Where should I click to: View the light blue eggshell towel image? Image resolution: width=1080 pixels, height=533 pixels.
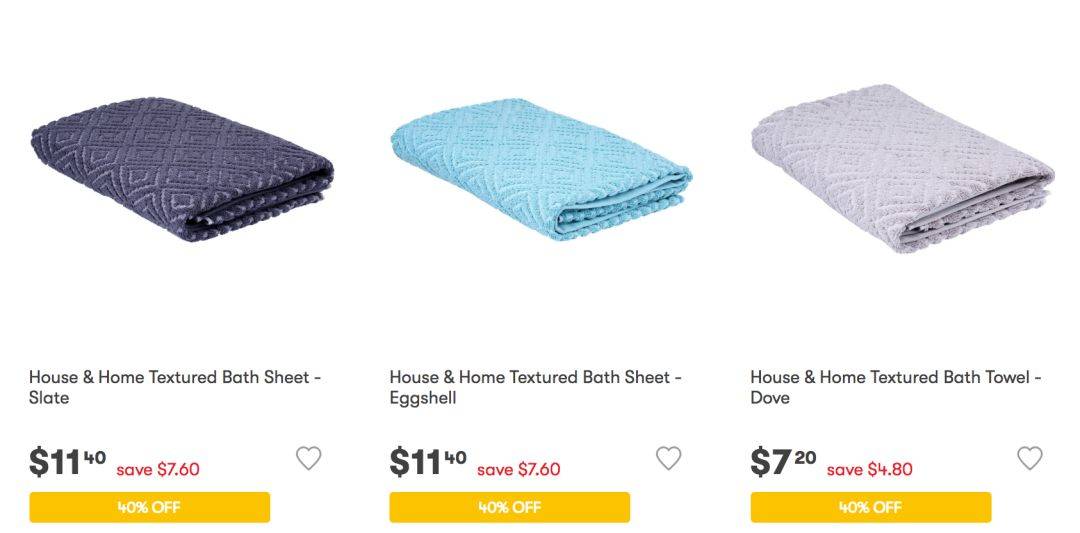tap(542, 169)
